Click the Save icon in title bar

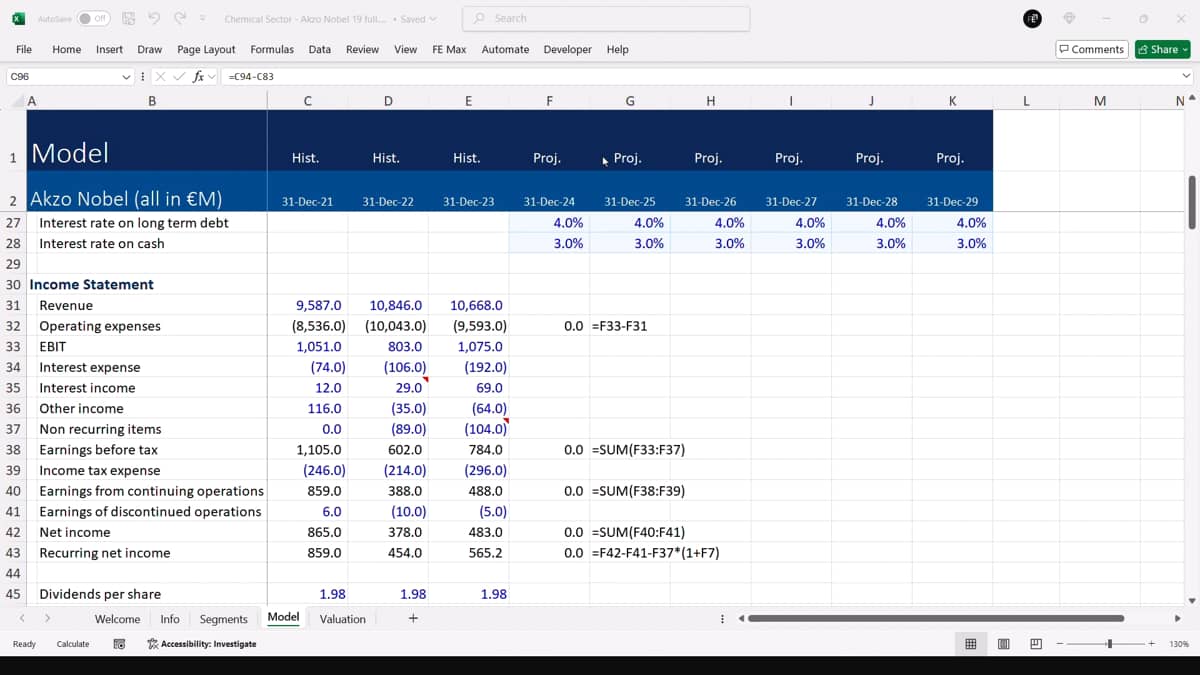coord(129,18)
